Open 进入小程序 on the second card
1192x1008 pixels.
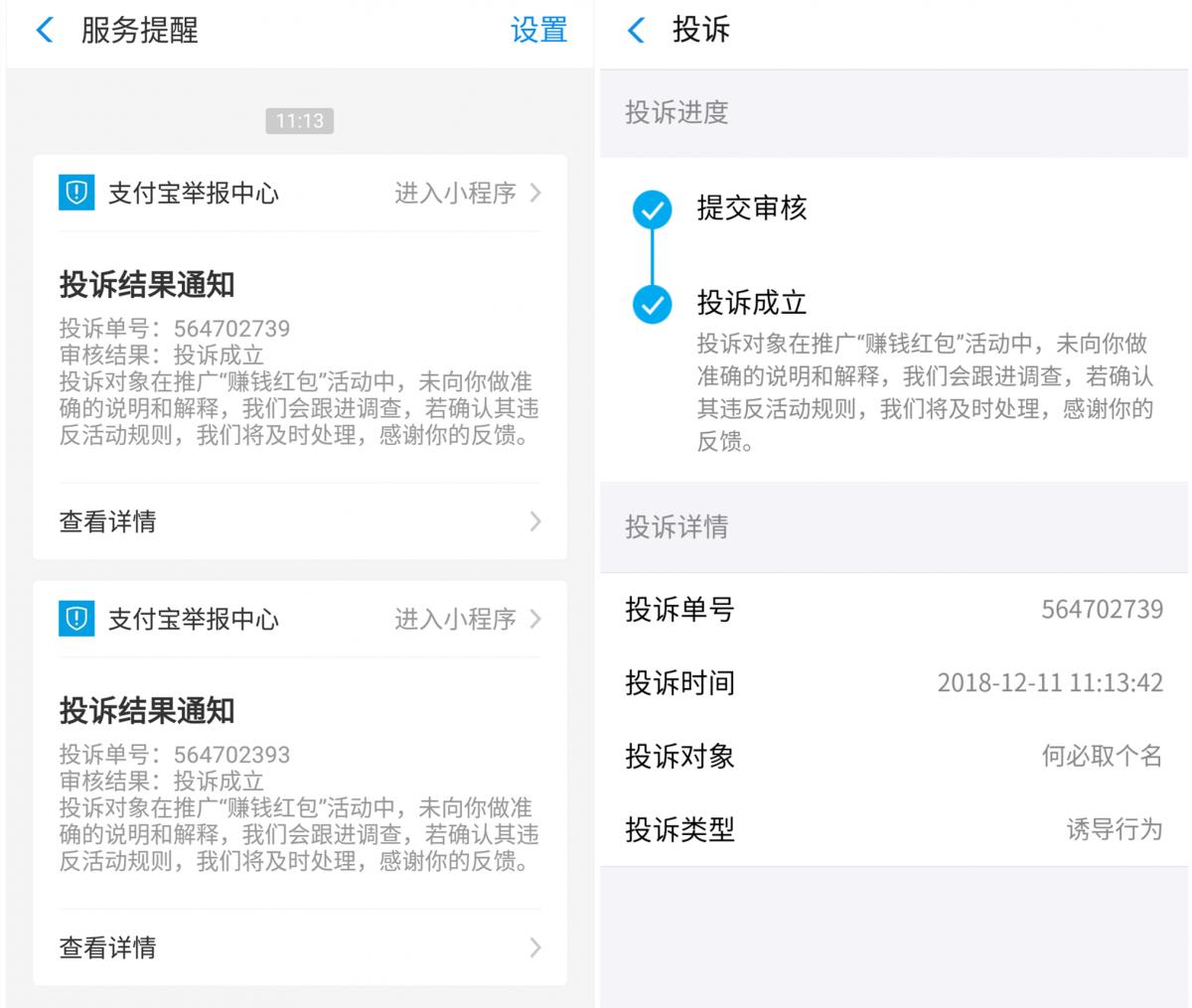pos(455,619)
